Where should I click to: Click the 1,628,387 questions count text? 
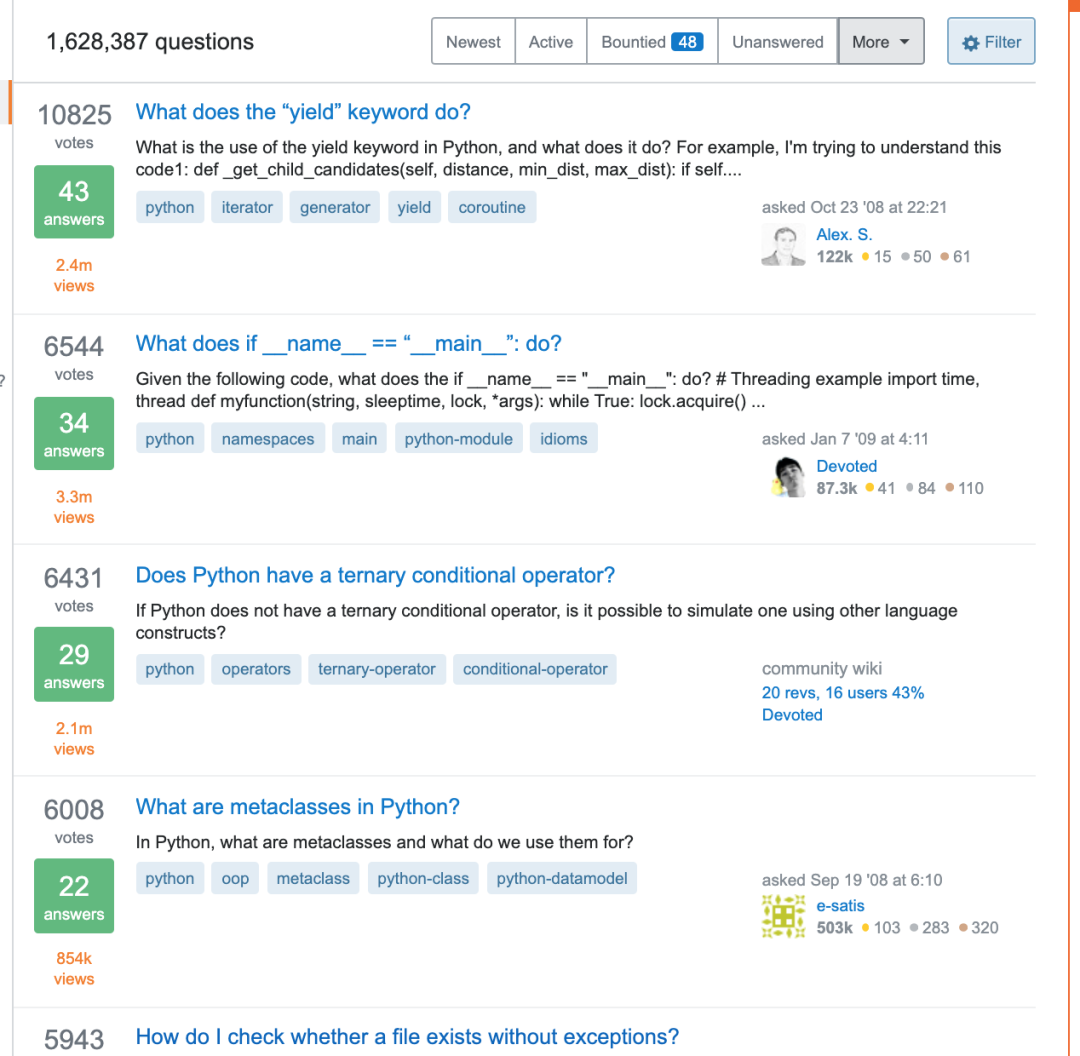click(x=150, y=41)
